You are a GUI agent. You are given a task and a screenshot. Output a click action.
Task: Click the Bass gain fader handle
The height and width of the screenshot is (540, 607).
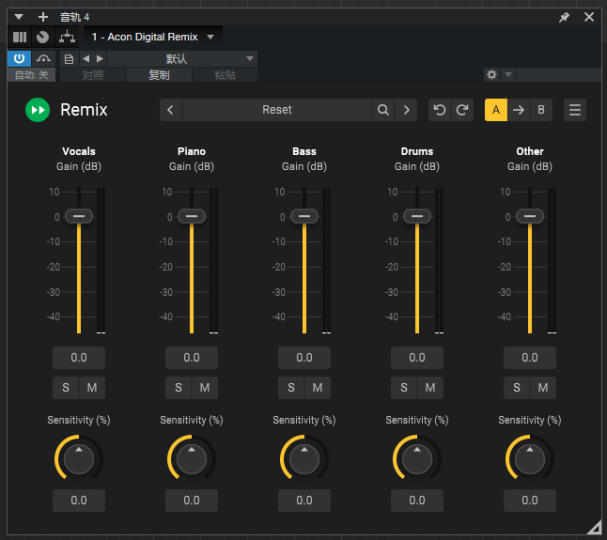pyautogui.click(x=305, y=216)
